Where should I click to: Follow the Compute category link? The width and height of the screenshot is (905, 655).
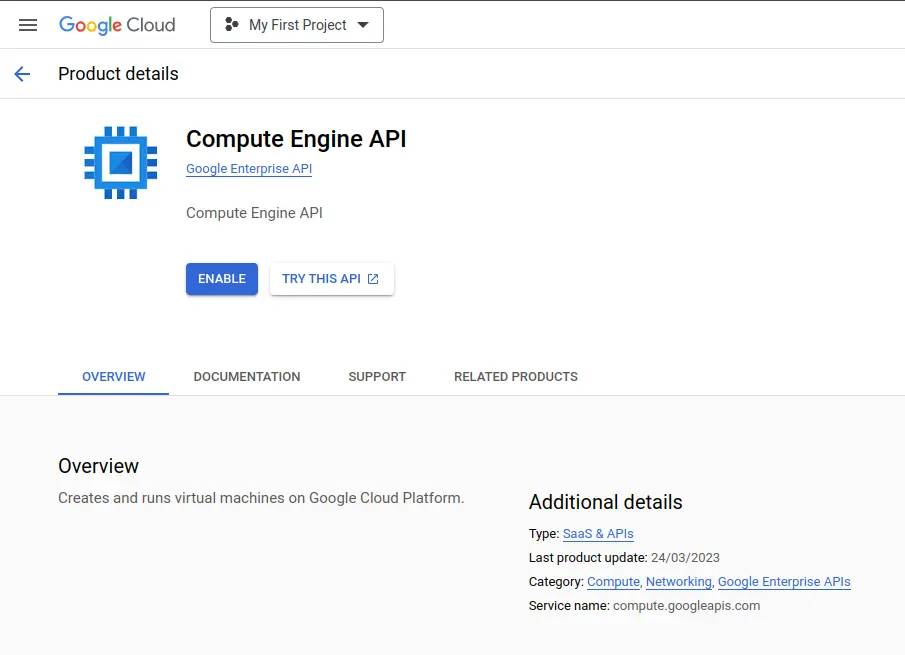[x=614, y=582]
